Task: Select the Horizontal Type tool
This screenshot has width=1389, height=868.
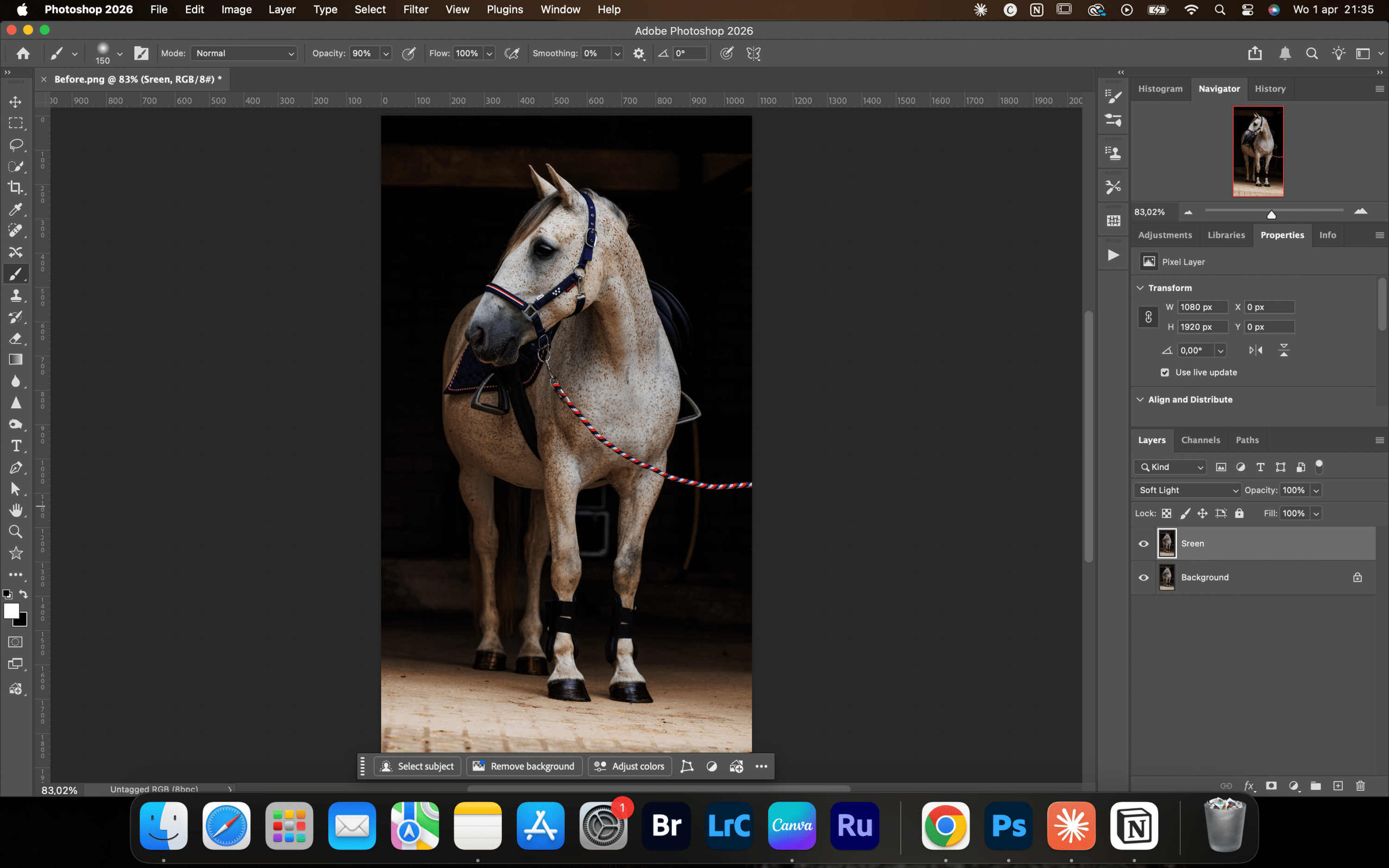Action: coord(16,445)
